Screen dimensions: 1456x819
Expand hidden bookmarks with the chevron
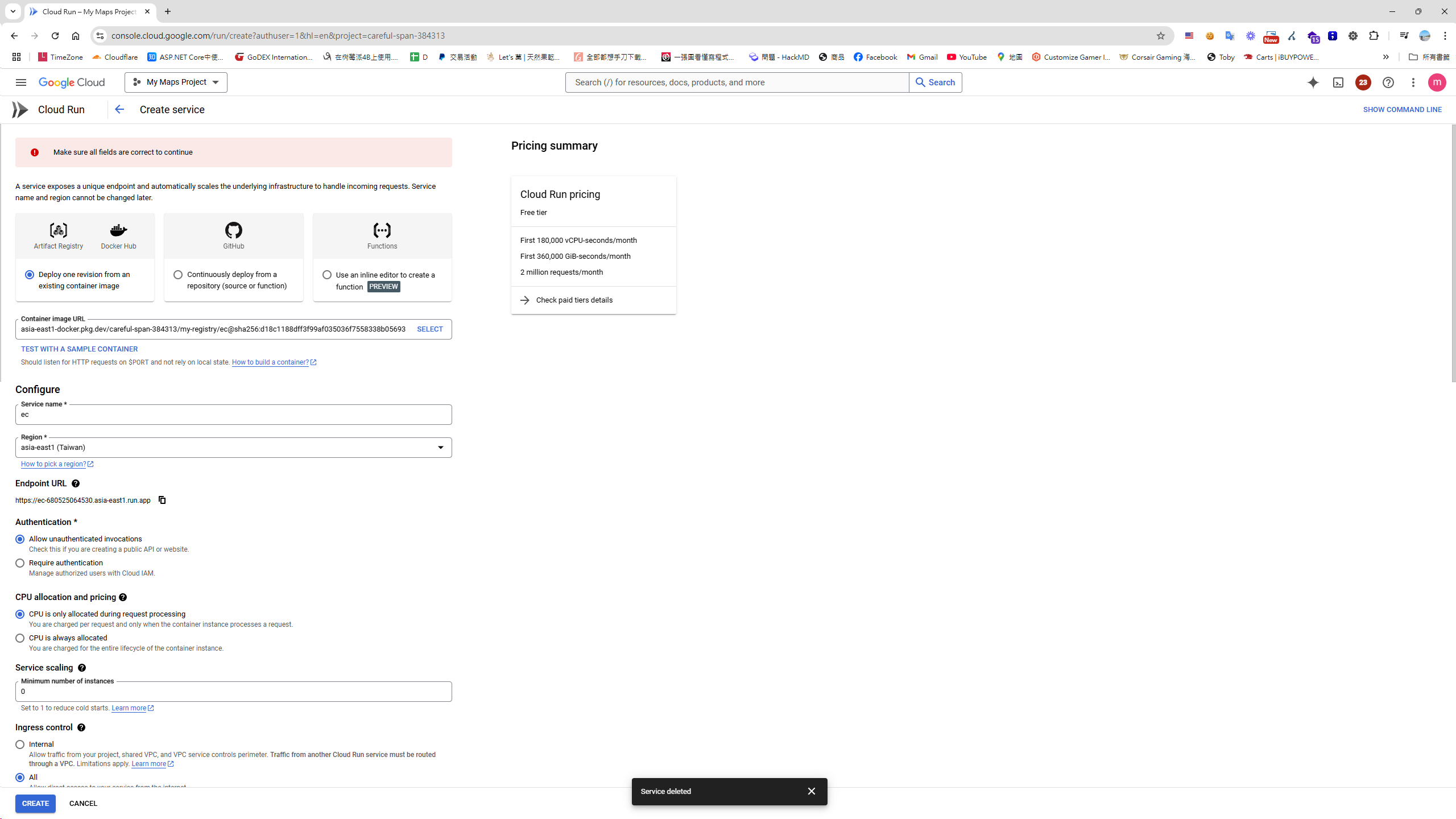coord(1386,57)
